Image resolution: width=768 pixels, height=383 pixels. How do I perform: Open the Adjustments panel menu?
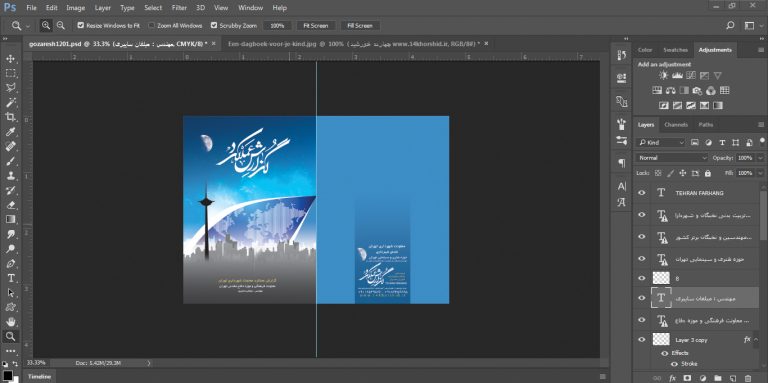pyautogui.click(x=761, y=50)
